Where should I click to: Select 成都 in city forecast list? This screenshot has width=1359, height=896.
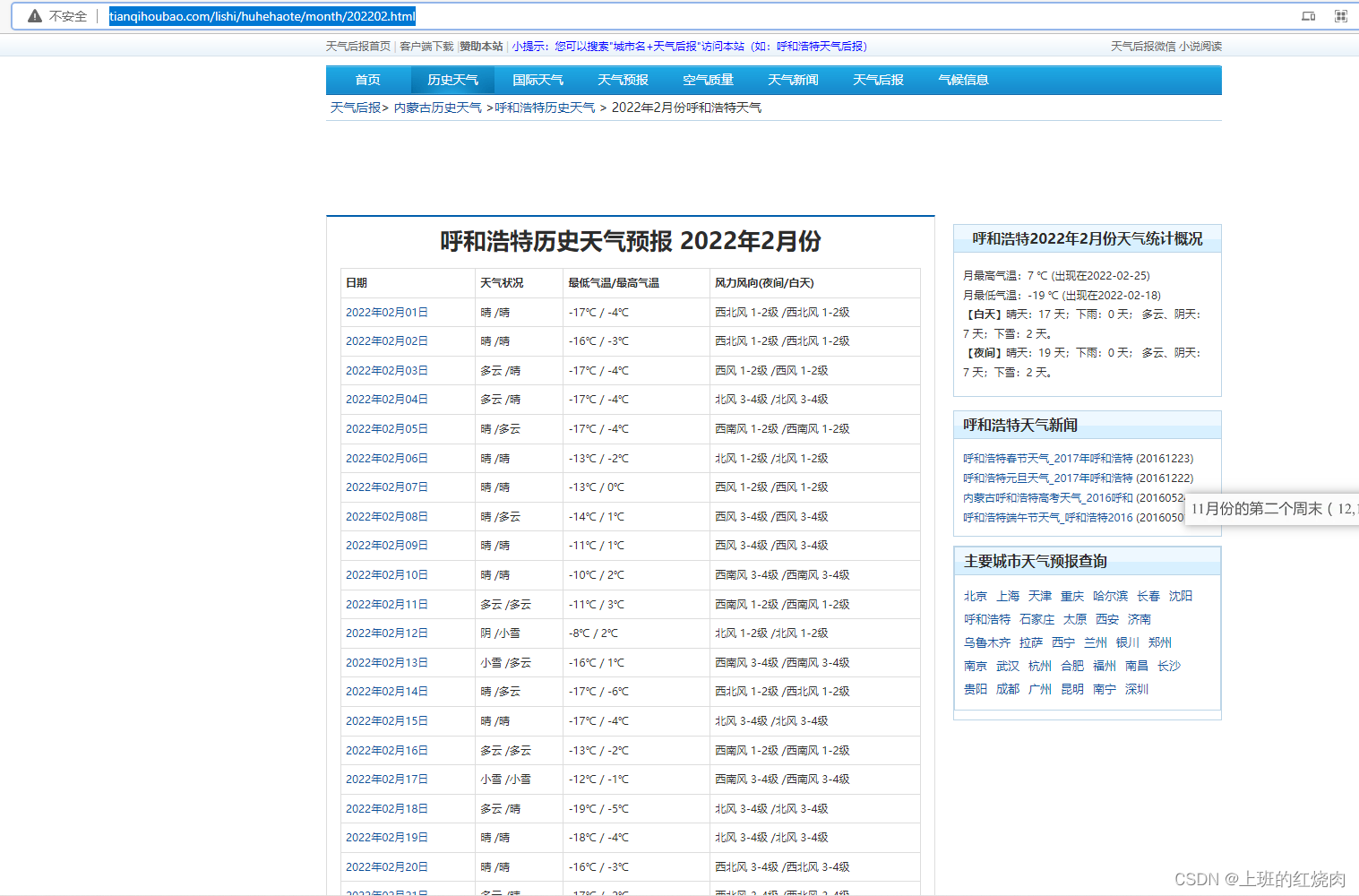point(1008,689)
